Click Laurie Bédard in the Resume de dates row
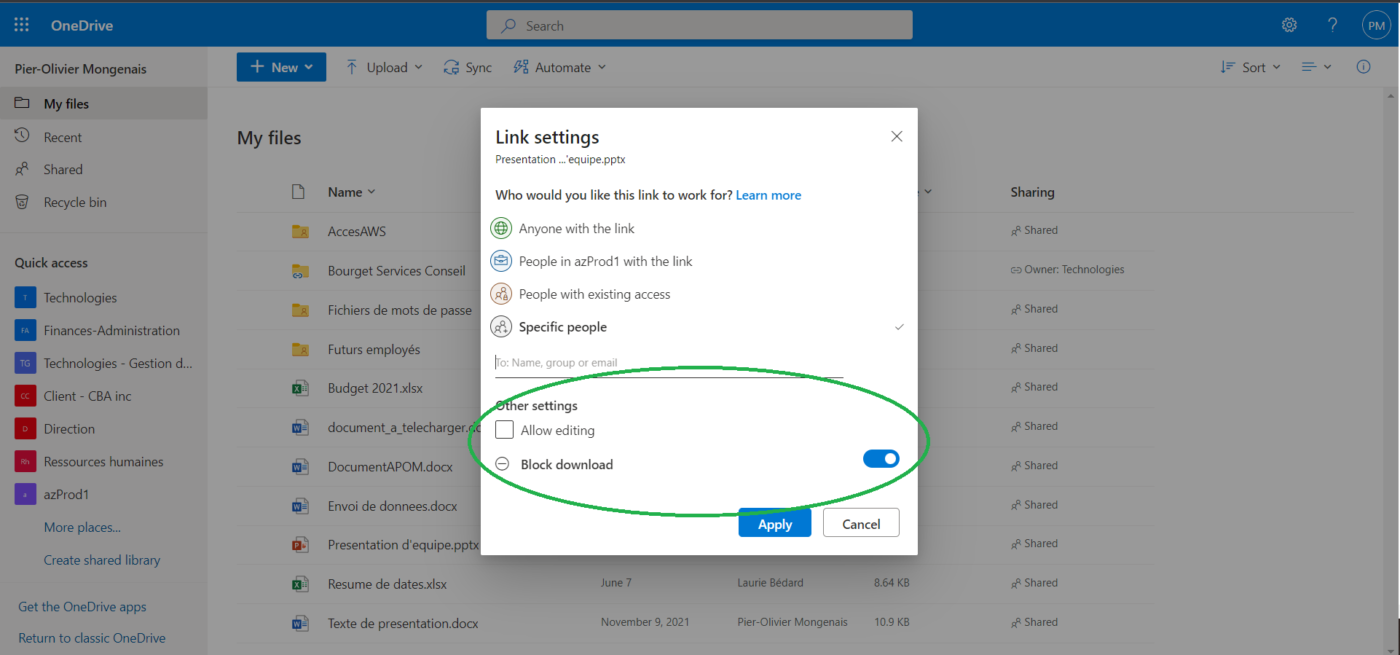Image resolution: width=1400 pixels, height=655 pixels. click(x=770, y=583)
